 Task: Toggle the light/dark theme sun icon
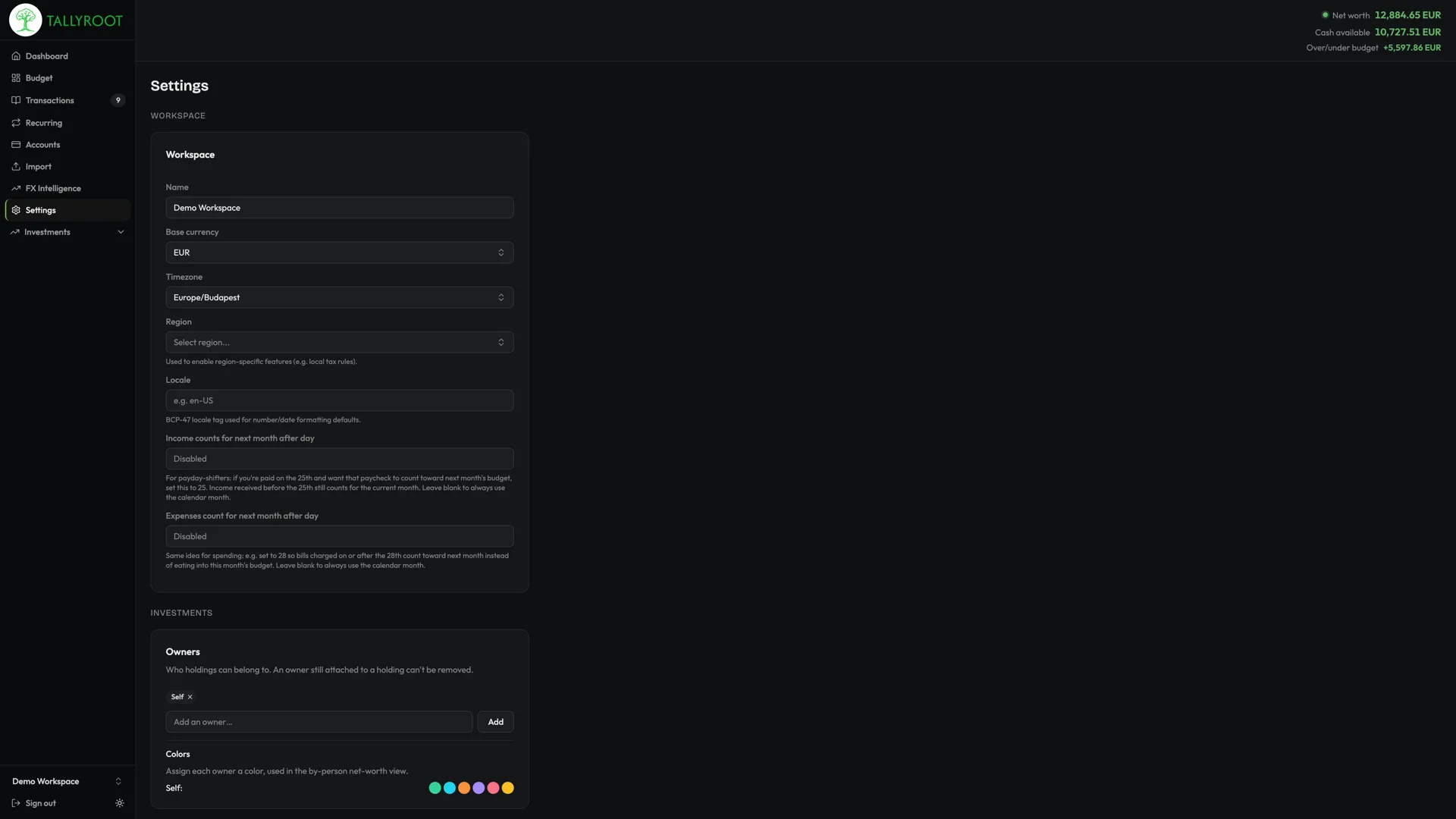click(119, 803)
